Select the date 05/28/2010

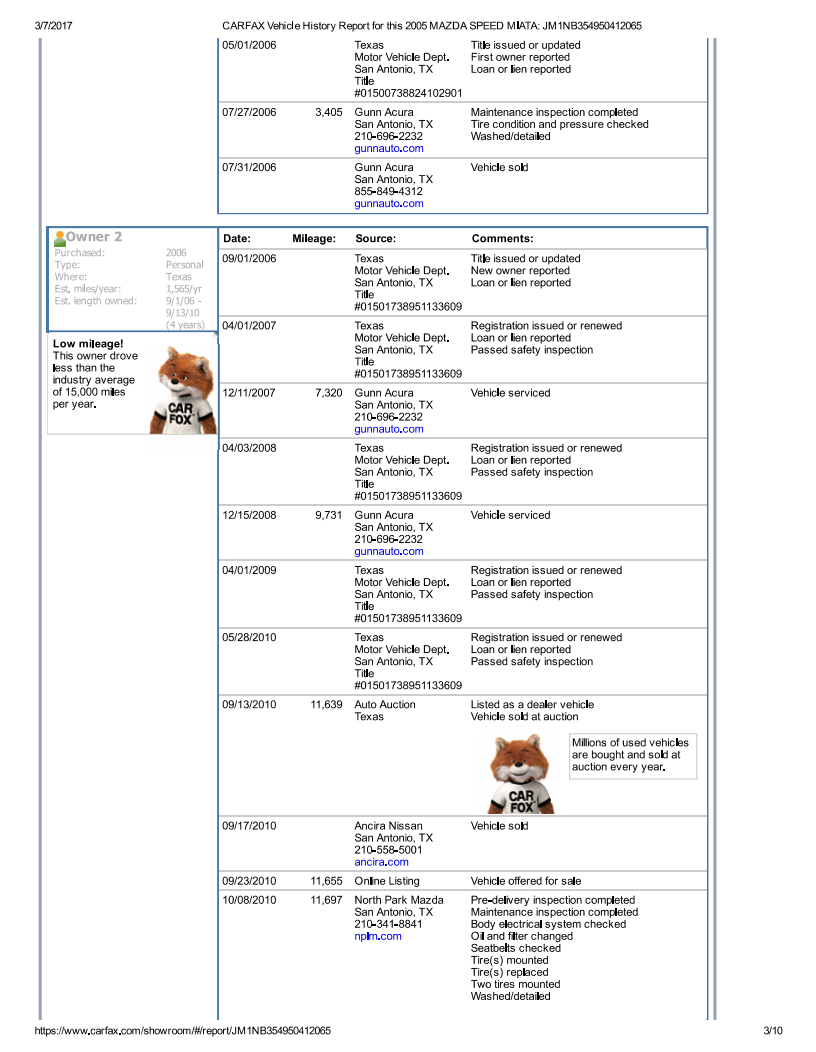point(249,637)
